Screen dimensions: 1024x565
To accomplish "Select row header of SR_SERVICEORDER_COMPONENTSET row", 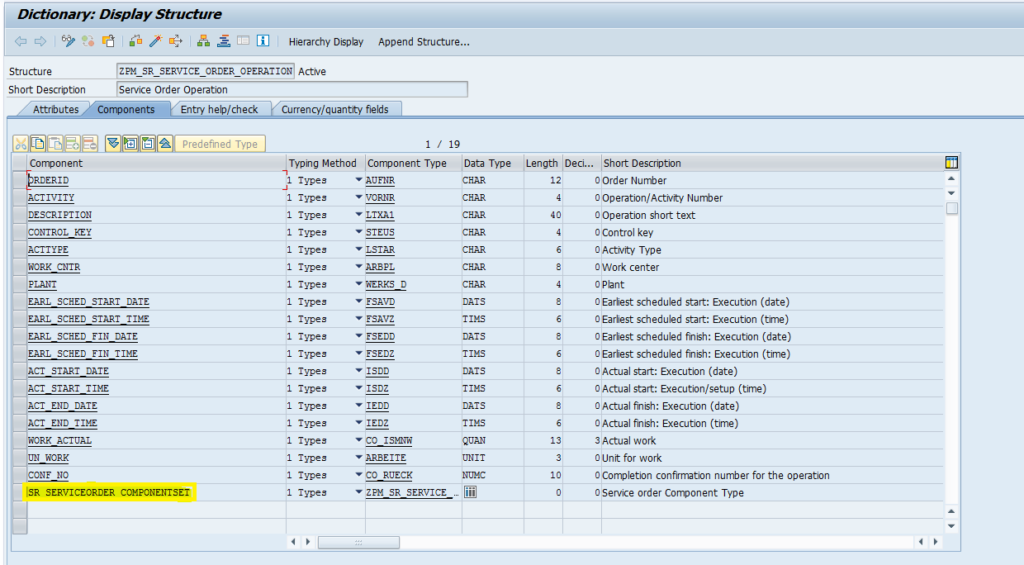I will point(20,492).
